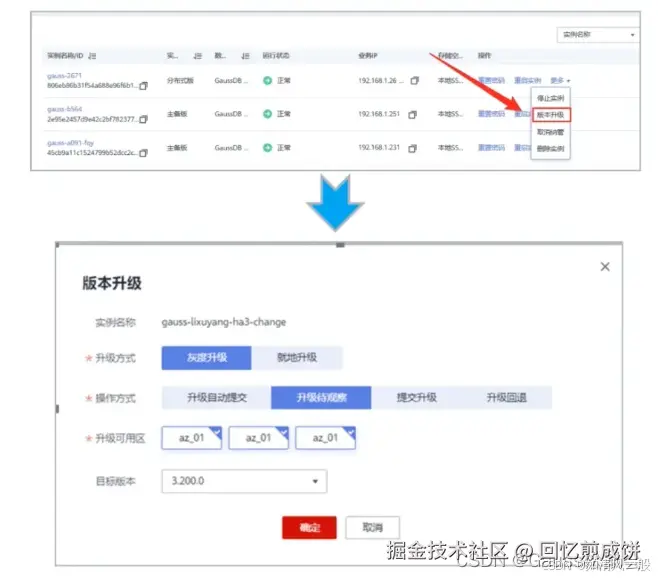658x579 pixels.
Task: Click 重置密码 in the gauss-2671 row
Action: pyautogui.click(x=491, y=80)
